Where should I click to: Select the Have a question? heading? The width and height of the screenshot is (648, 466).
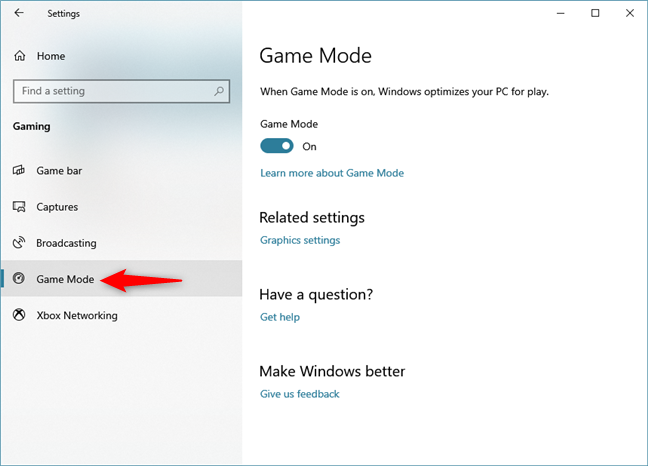(x=316, y=294)
